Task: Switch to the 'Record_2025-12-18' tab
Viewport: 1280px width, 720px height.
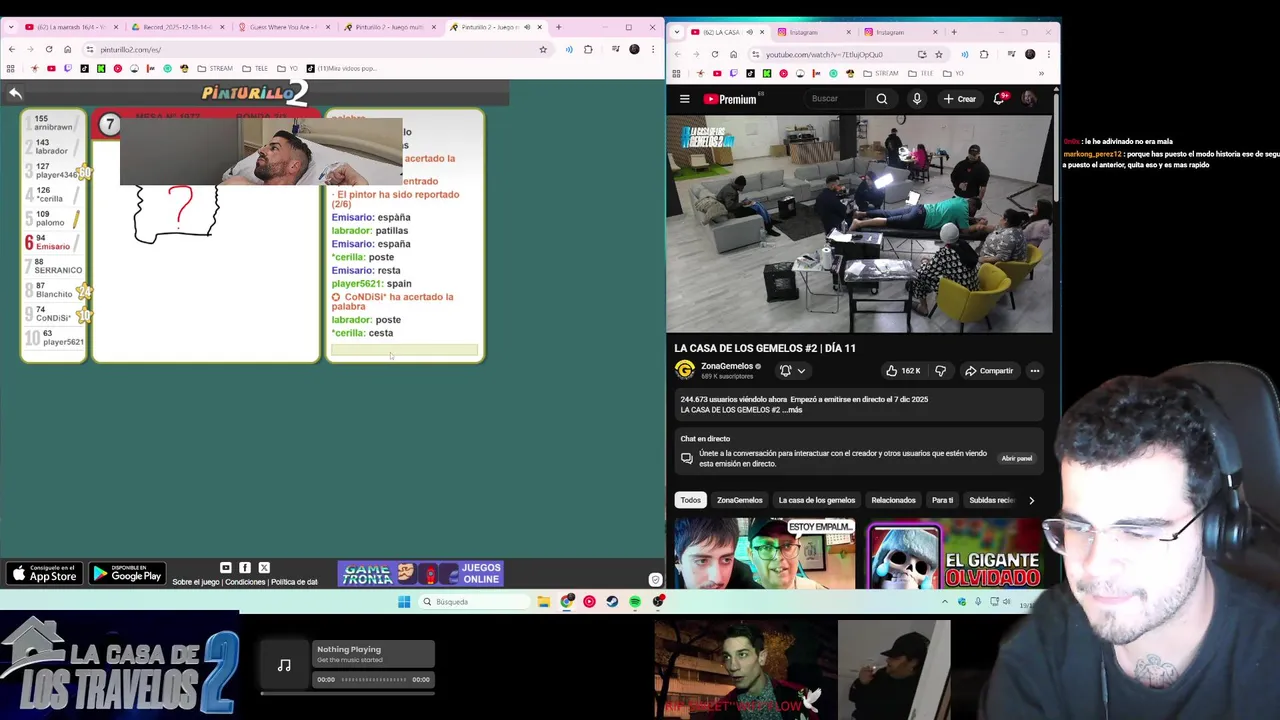Action: click(177, 27)
